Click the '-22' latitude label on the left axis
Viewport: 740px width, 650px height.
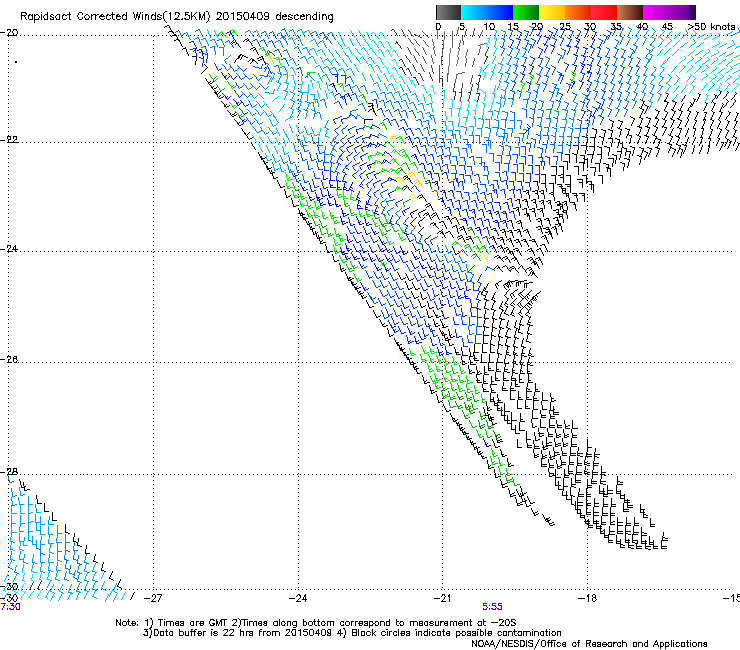(x=9, y=139)
